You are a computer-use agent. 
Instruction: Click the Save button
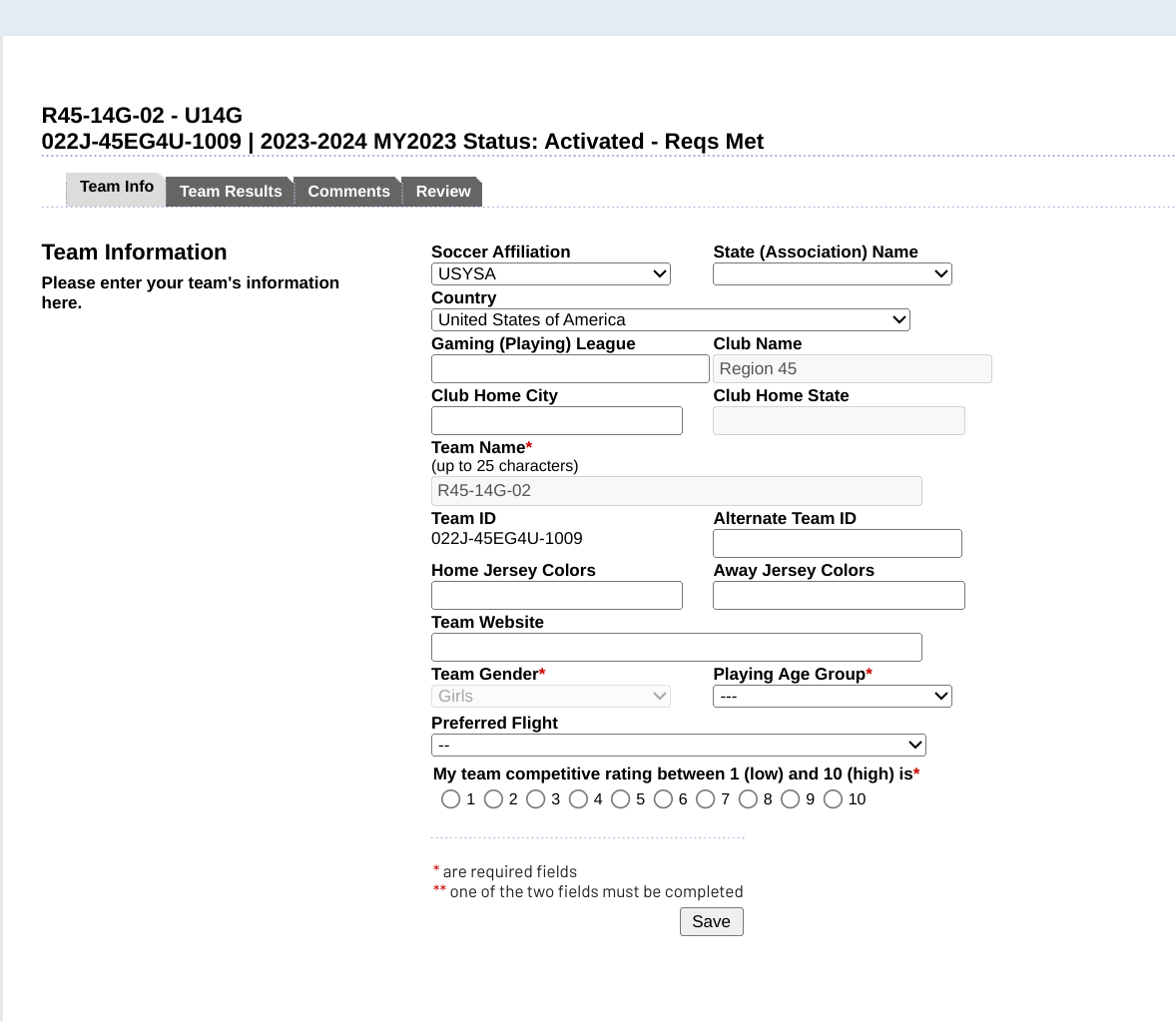click(711, 921)
